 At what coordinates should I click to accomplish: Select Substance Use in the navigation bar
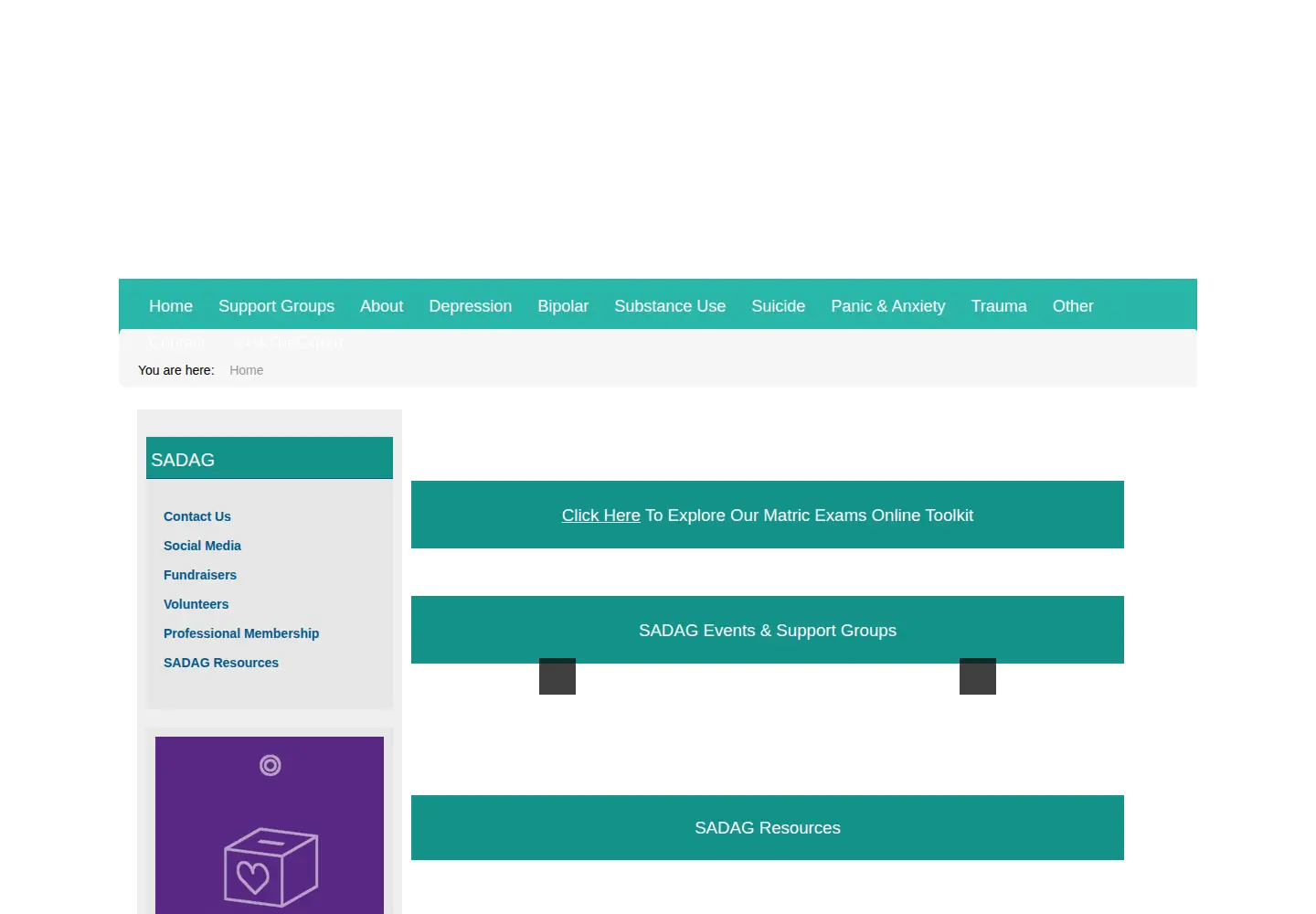670,306
